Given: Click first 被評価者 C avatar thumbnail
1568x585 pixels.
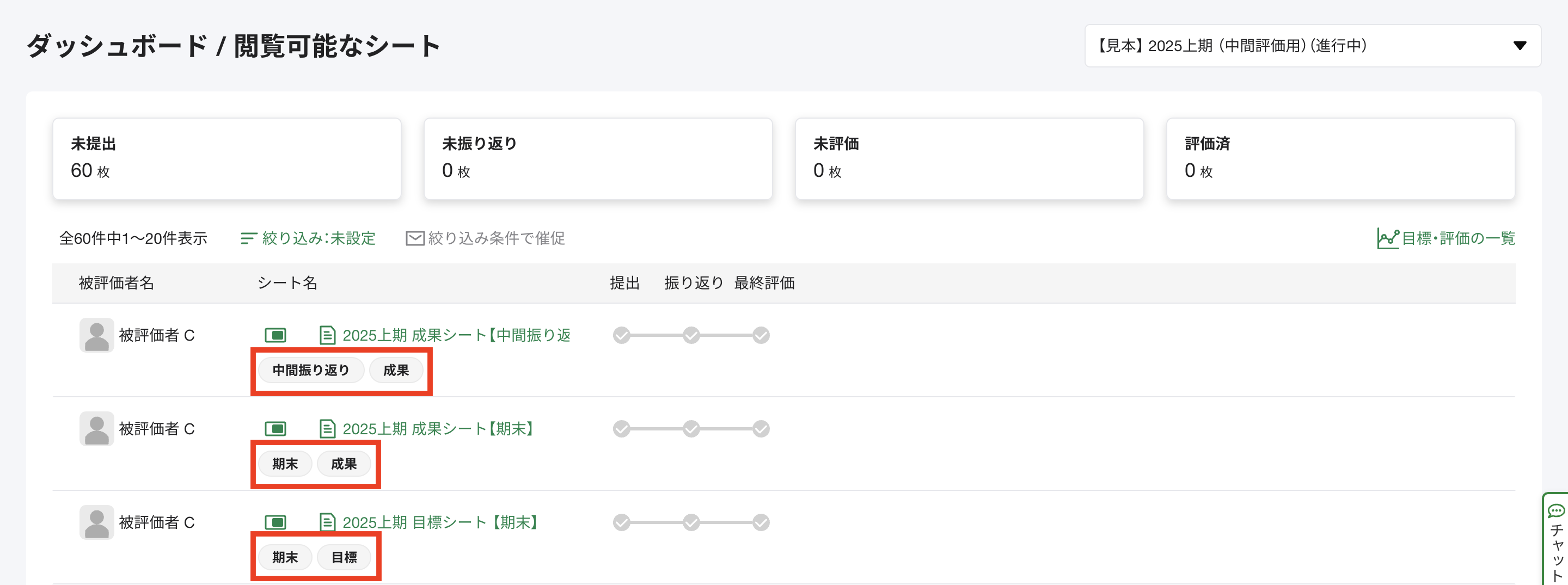Looking at the screenshot, I should pos(97,335).
